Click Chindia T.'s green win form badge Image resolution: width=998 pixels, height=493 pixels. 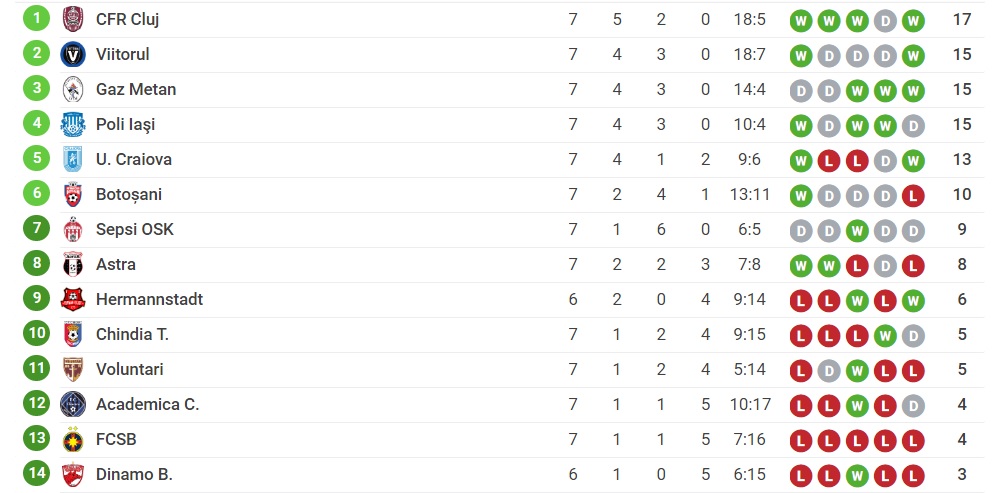(x=885, y=335)
